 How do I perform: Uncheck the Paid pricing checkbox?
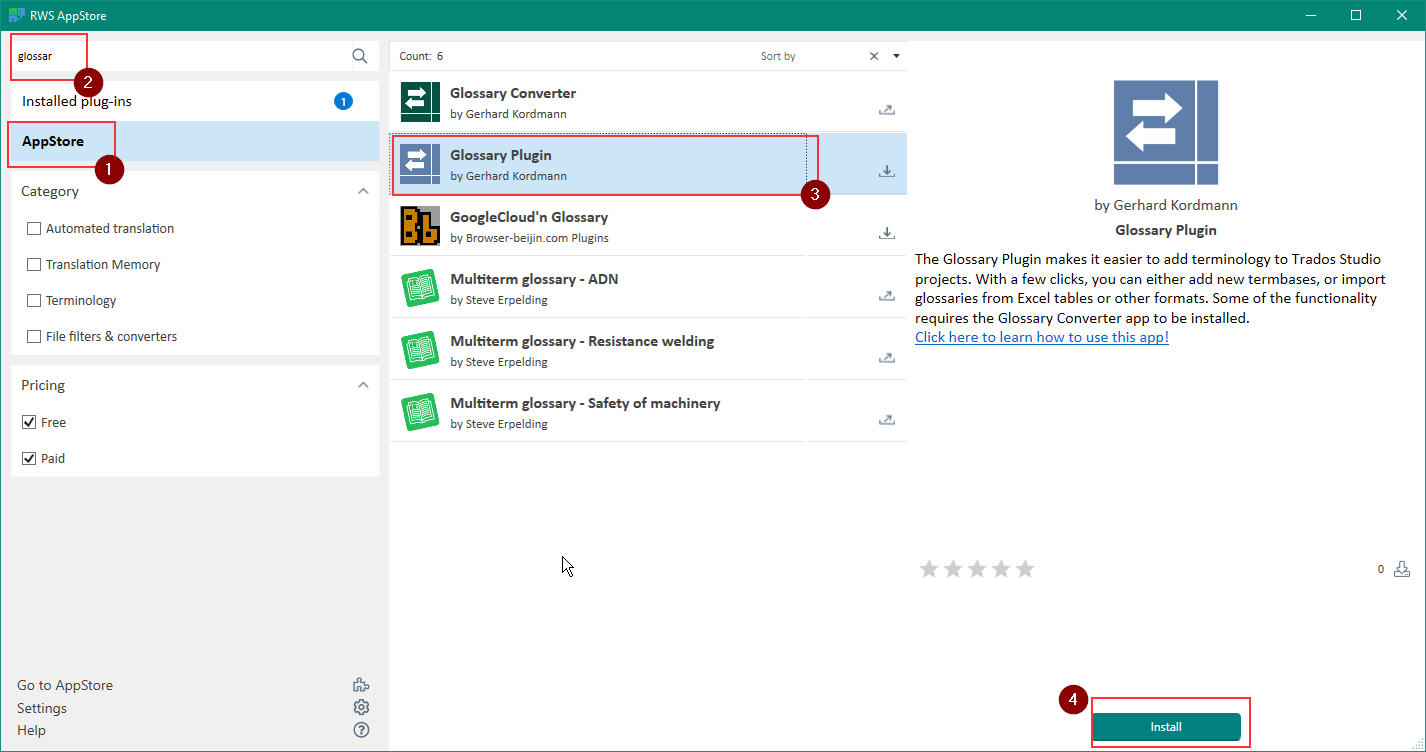(30, 459)
